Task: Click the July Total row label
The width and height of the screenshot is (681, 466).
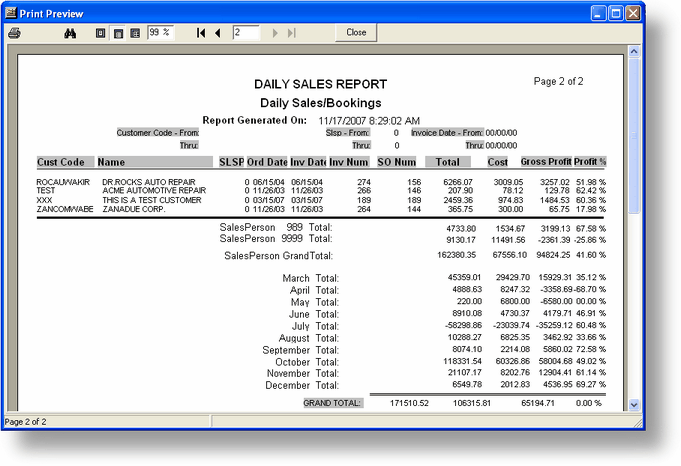Action: point(315,326)
